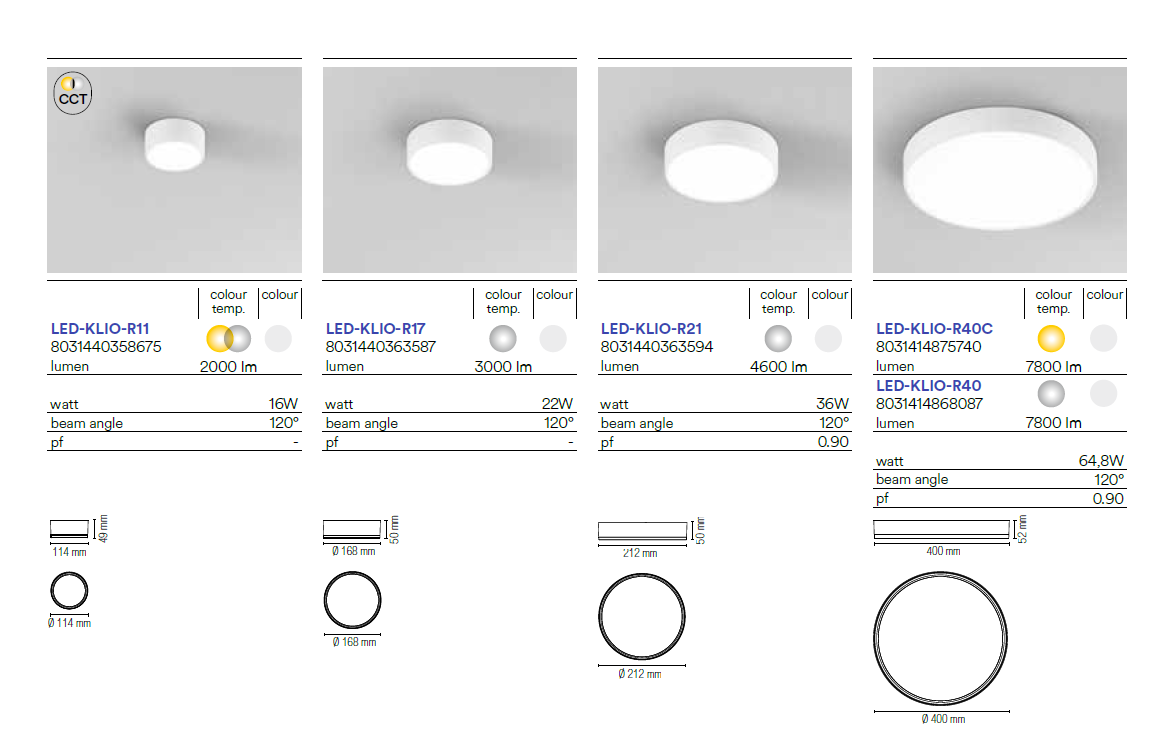Click the grey colour temp swatch for R17
Image resolution: width=1151 pixels, height=741 pixels.
point(503,339)
